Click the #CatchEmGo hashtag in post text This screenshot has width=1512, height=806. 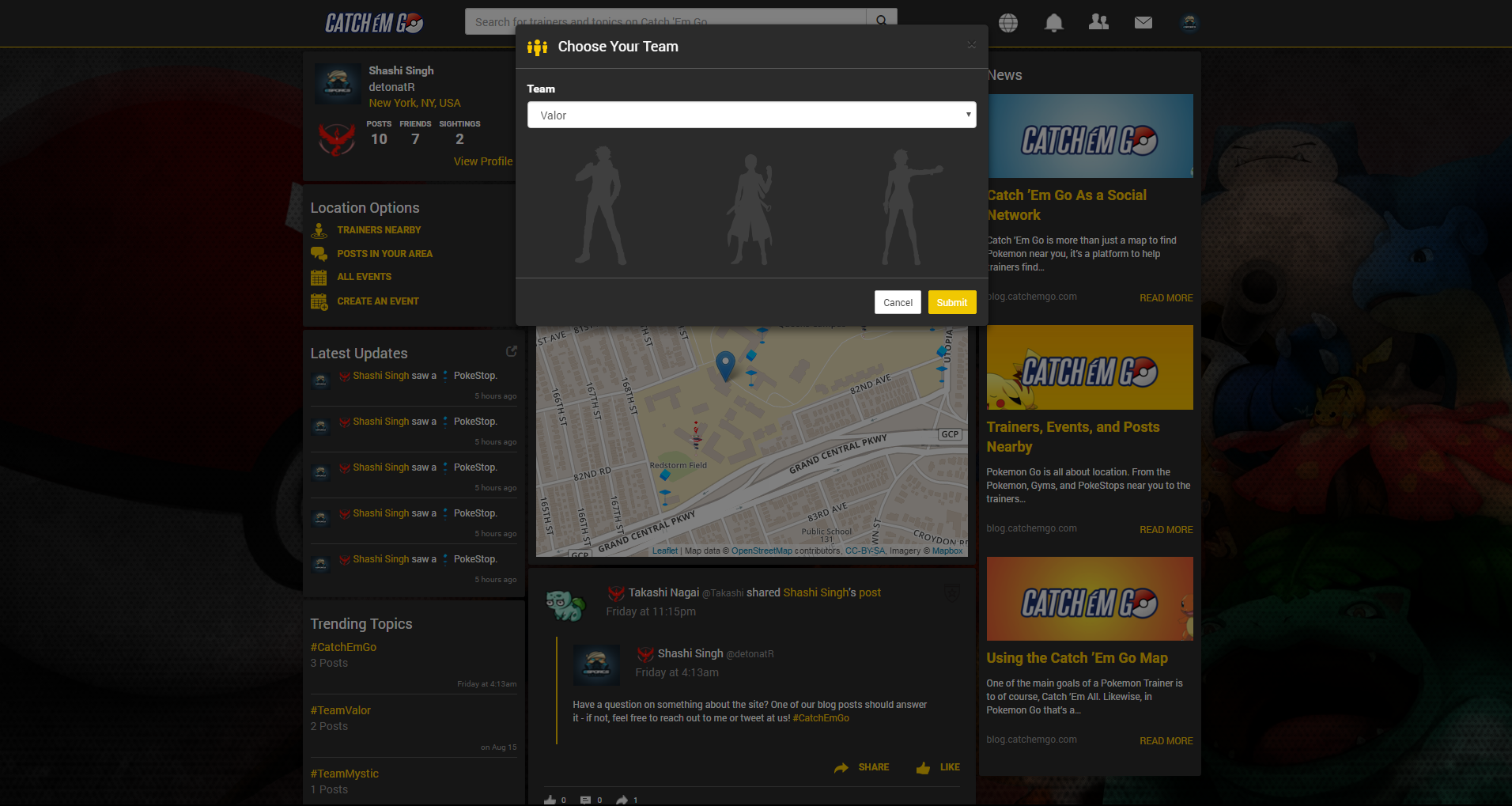click(x=821, y=718)
